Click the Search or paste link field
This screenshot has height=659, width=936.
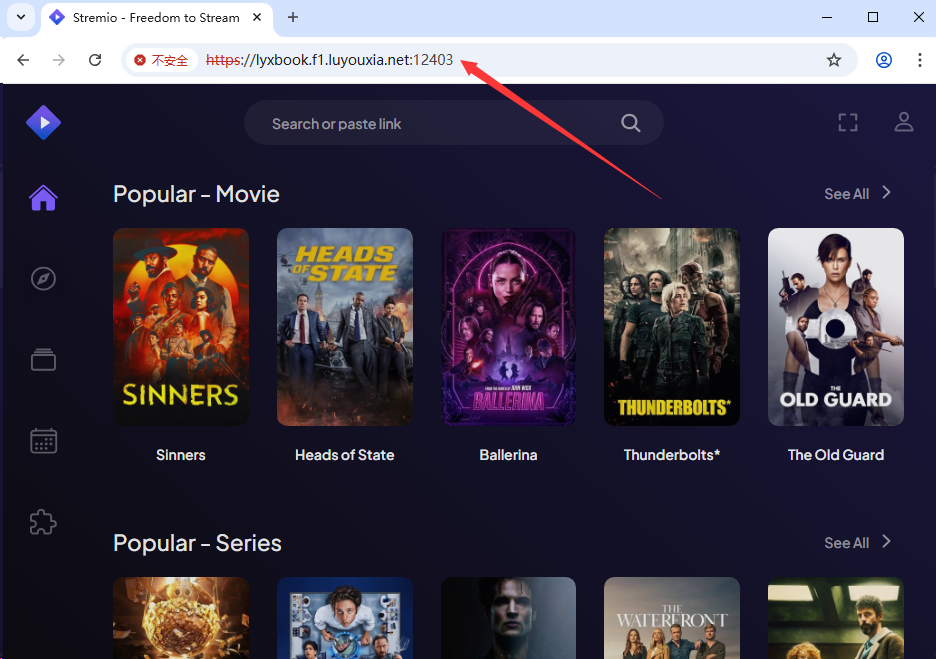pyautogui.click(x=454, y=123)
